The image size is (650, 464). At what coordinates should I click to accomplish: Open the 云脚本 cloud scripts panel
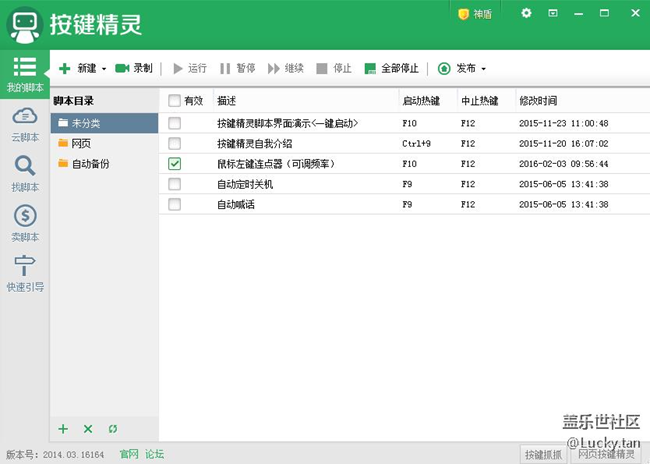pos(25,124)
